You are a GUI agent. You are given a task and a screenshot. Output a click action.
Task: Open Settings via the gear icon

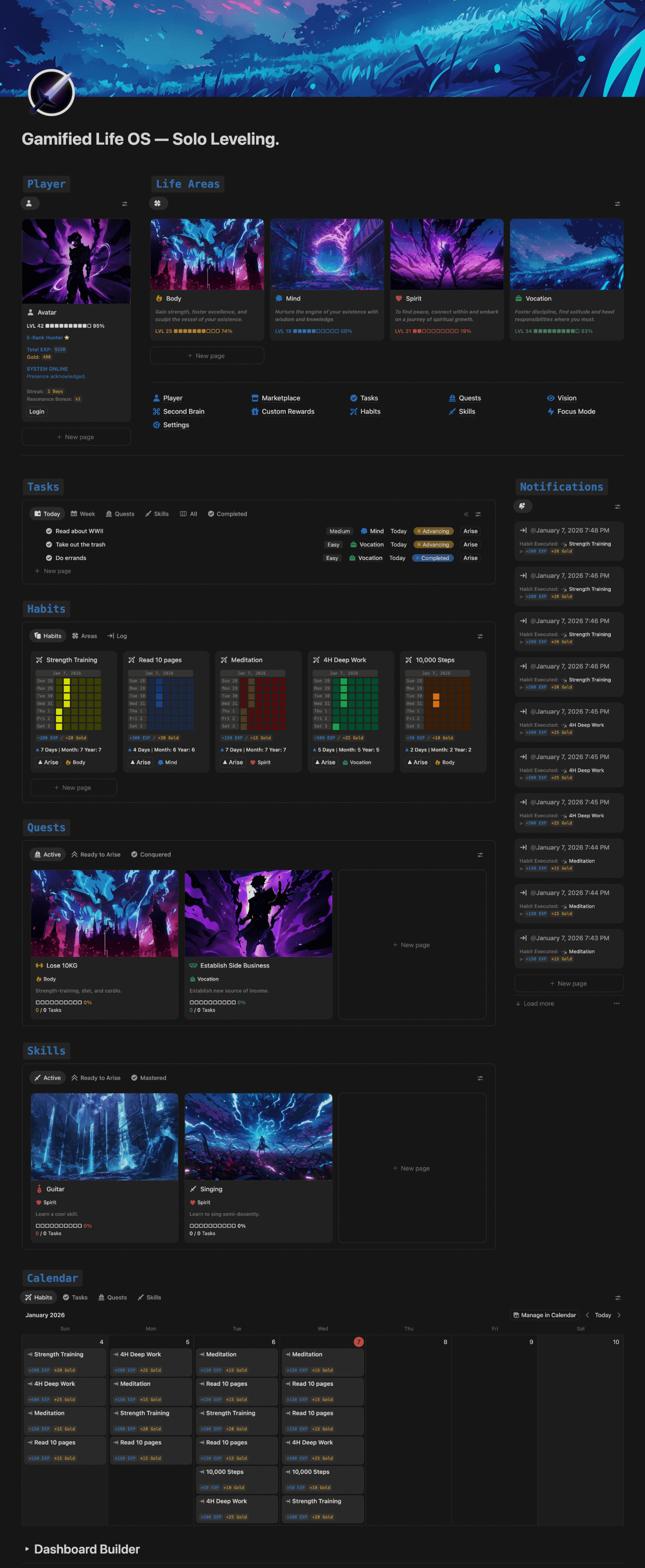click(157, 425)
